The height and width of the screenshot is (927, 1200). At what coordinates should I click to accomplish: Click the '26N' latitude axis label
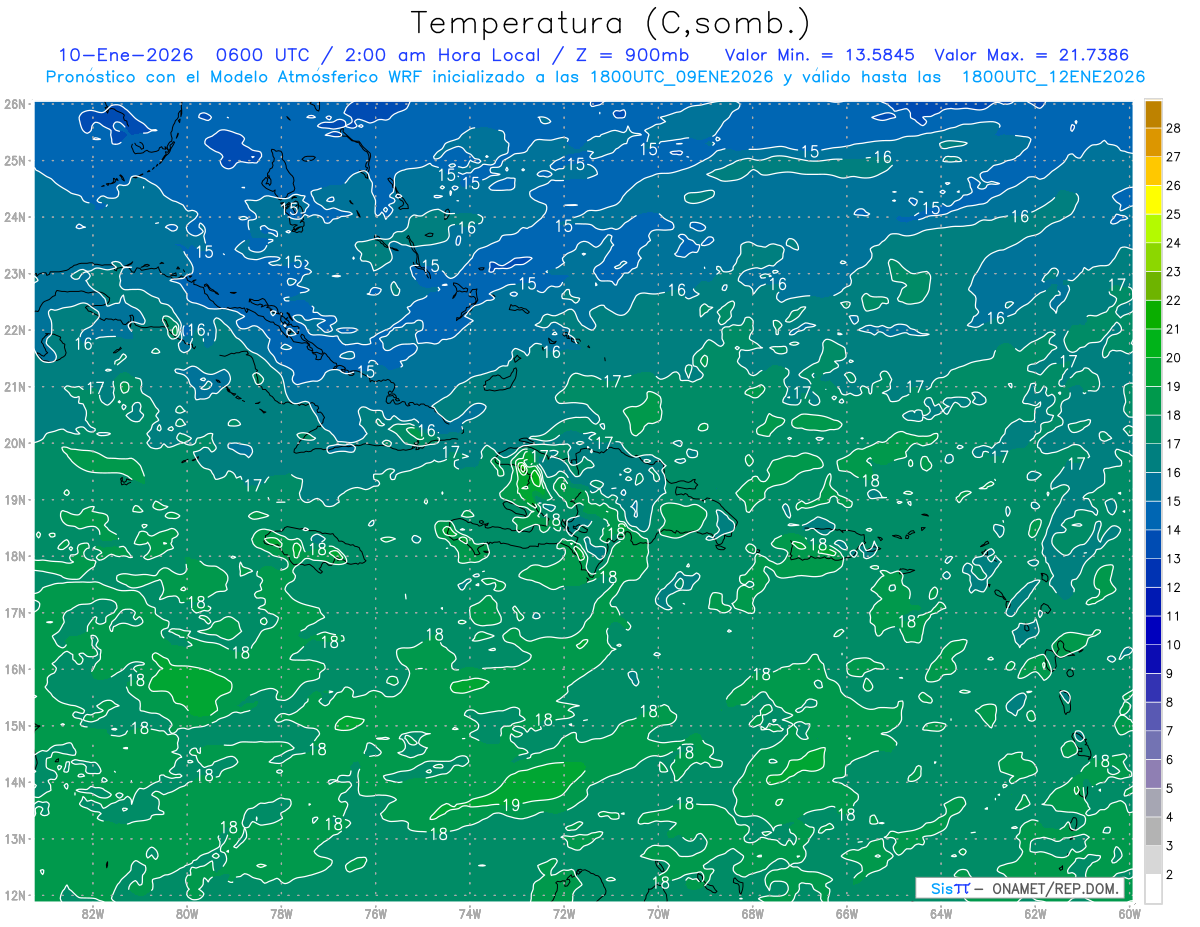pos(15,104)
